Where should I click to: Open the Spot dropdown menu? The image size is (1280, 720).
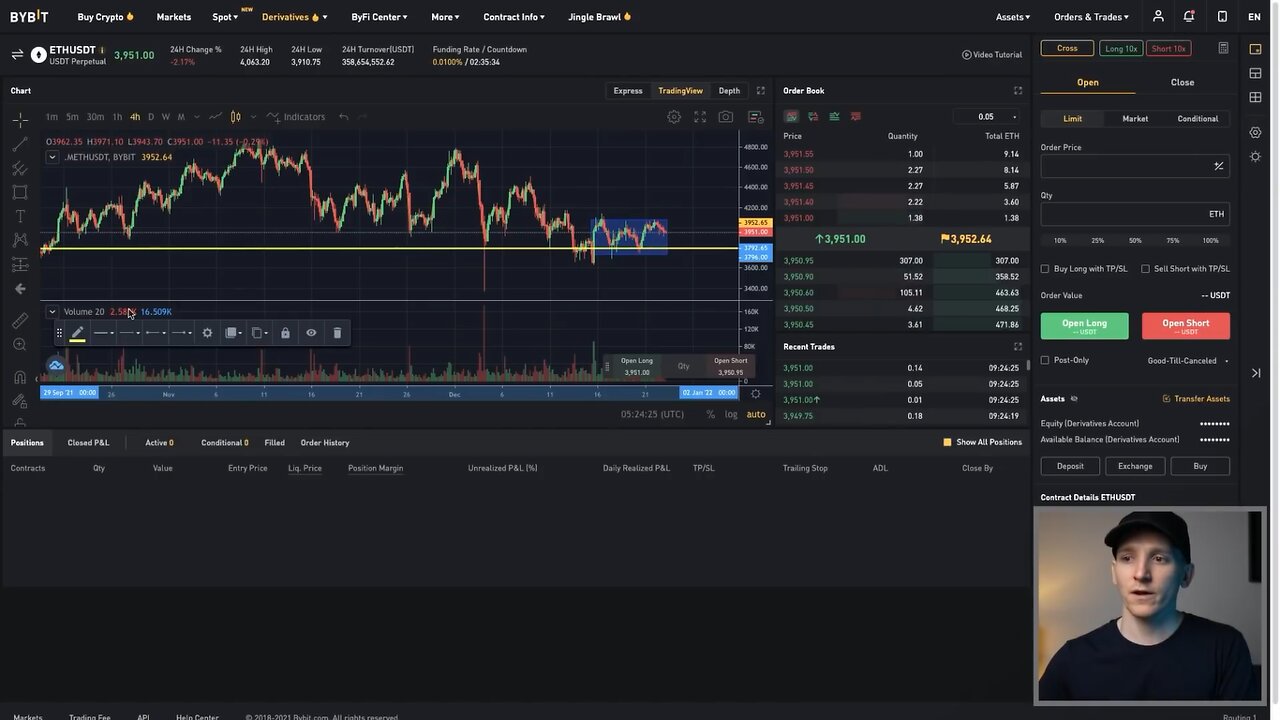[226, 17]
